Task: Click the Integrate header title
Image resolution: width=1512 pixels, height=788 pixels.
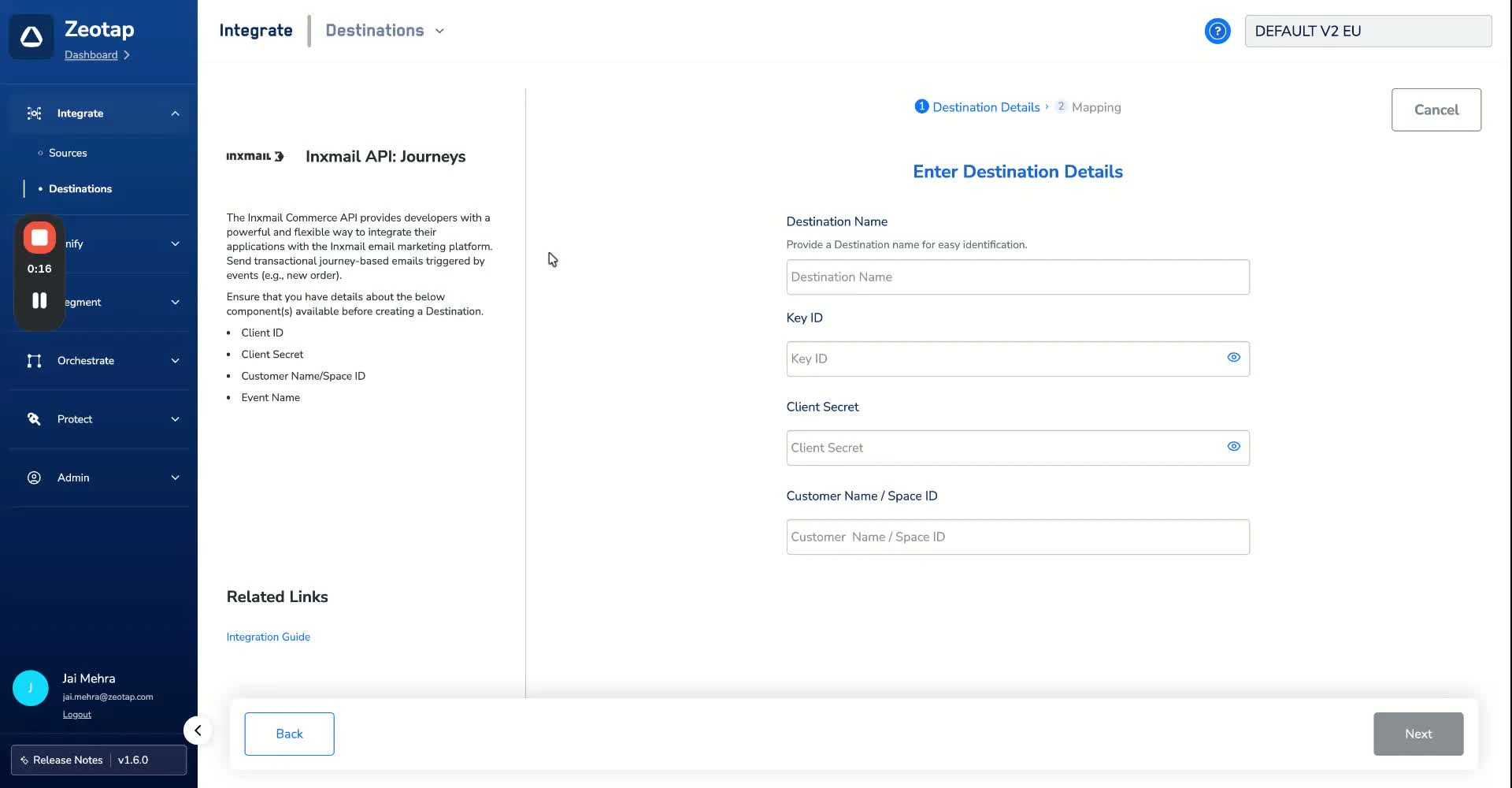Action: 256,31
